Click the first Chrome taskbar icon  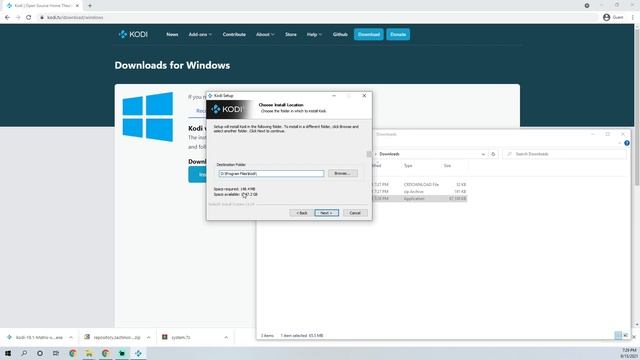point(73,353)
